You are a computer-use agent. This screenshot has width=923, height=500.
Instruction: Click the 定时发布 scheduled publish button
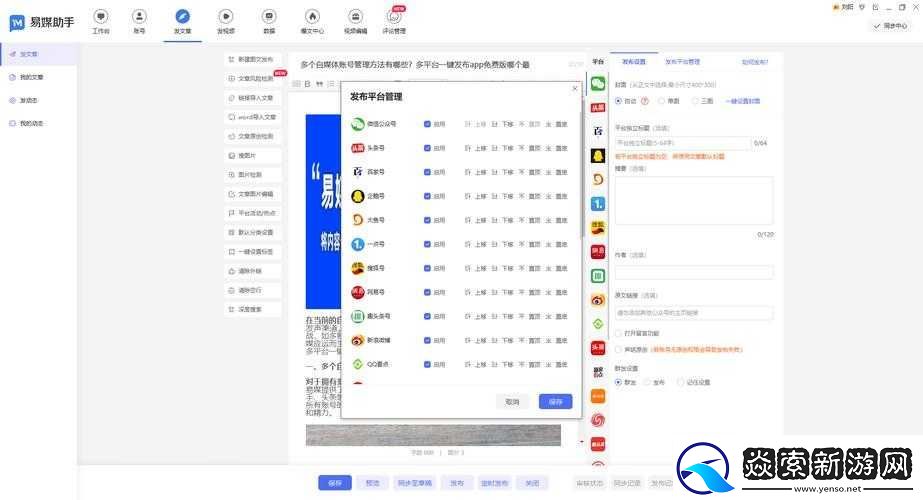[x=494, y=483]
